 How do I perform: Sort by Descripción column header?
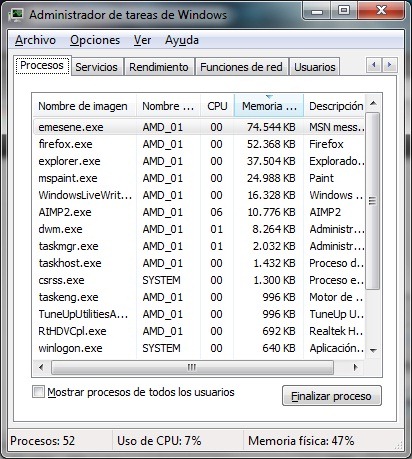[x=334, y=106]
